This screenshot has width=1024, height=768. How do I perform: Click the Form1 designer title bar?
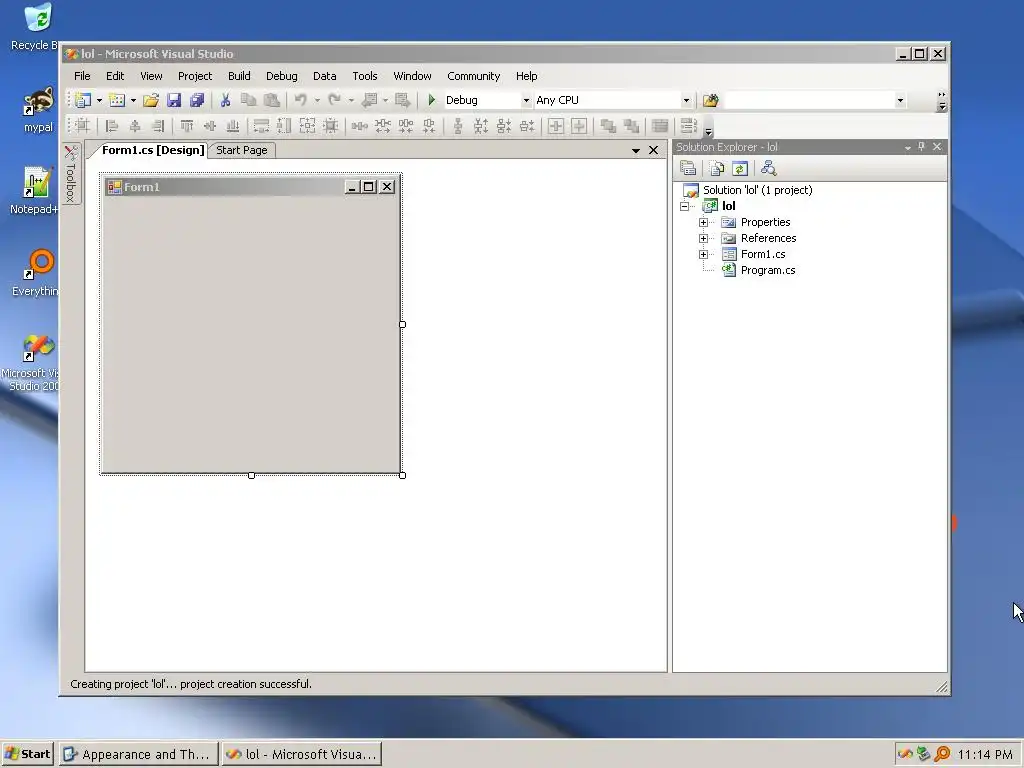coord(251,187)
